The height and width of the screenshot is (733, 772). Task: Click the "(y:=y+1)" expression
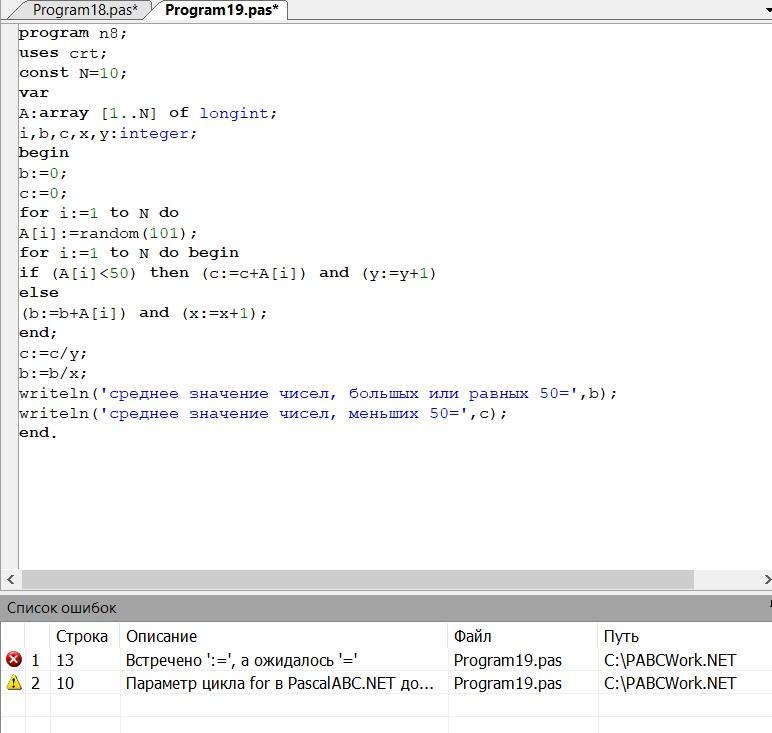[399, 273]
